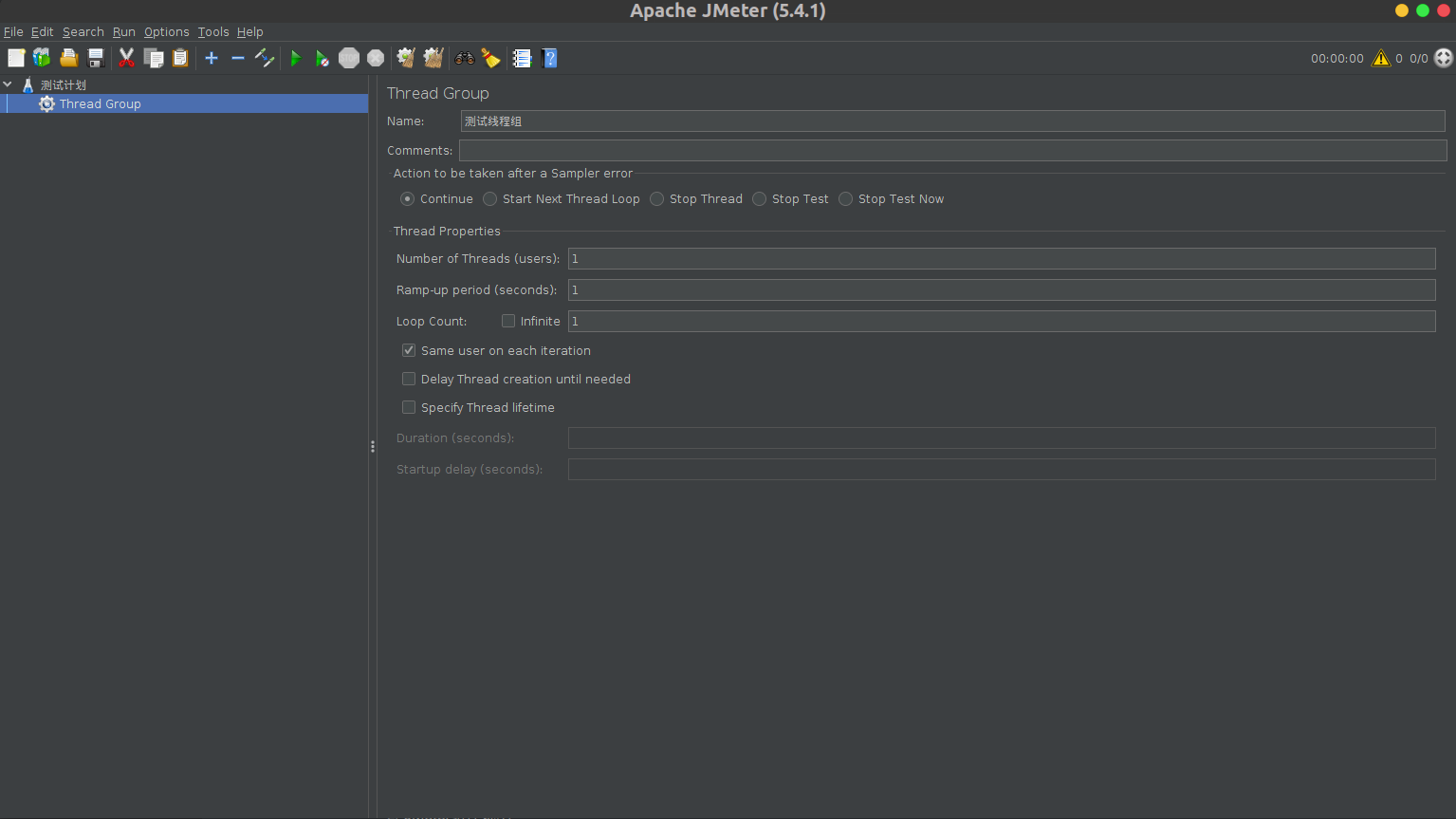Click the Collapse All minus icon

(238, 58)
